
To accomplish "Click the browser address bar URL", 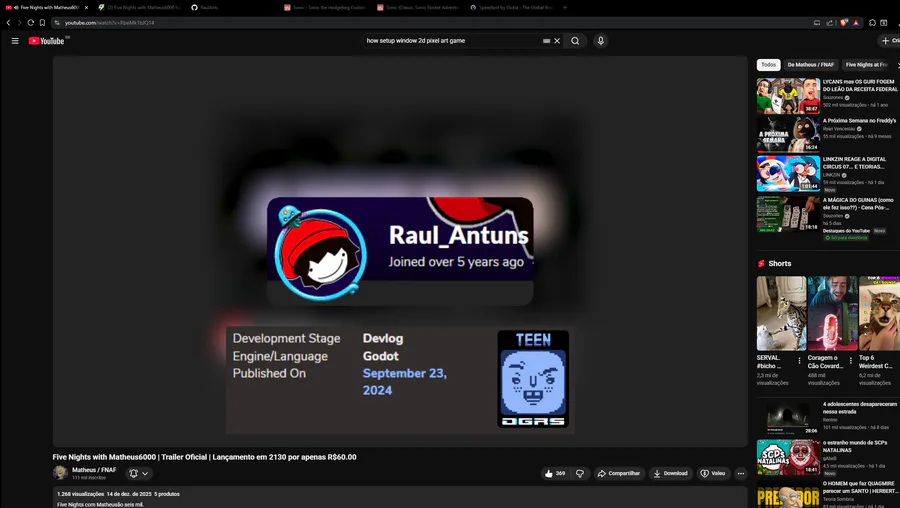I will pos(109,23).
